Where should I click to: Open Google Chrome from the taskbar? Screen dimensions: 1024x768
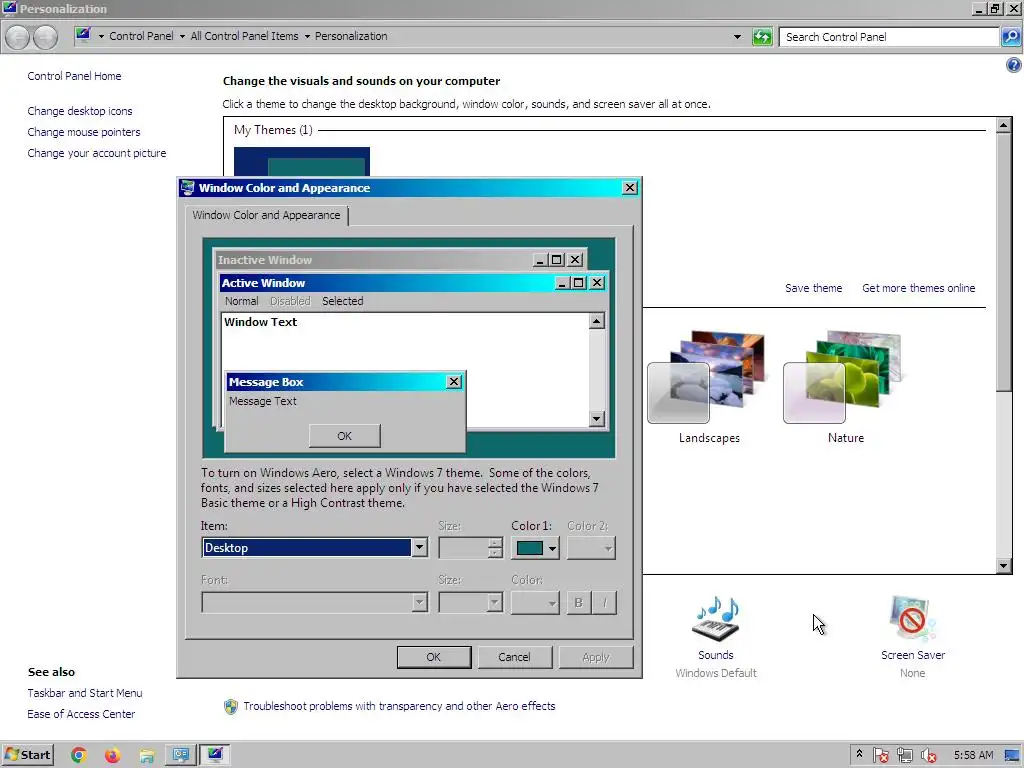pyautogui.click(x=78, y=755)
